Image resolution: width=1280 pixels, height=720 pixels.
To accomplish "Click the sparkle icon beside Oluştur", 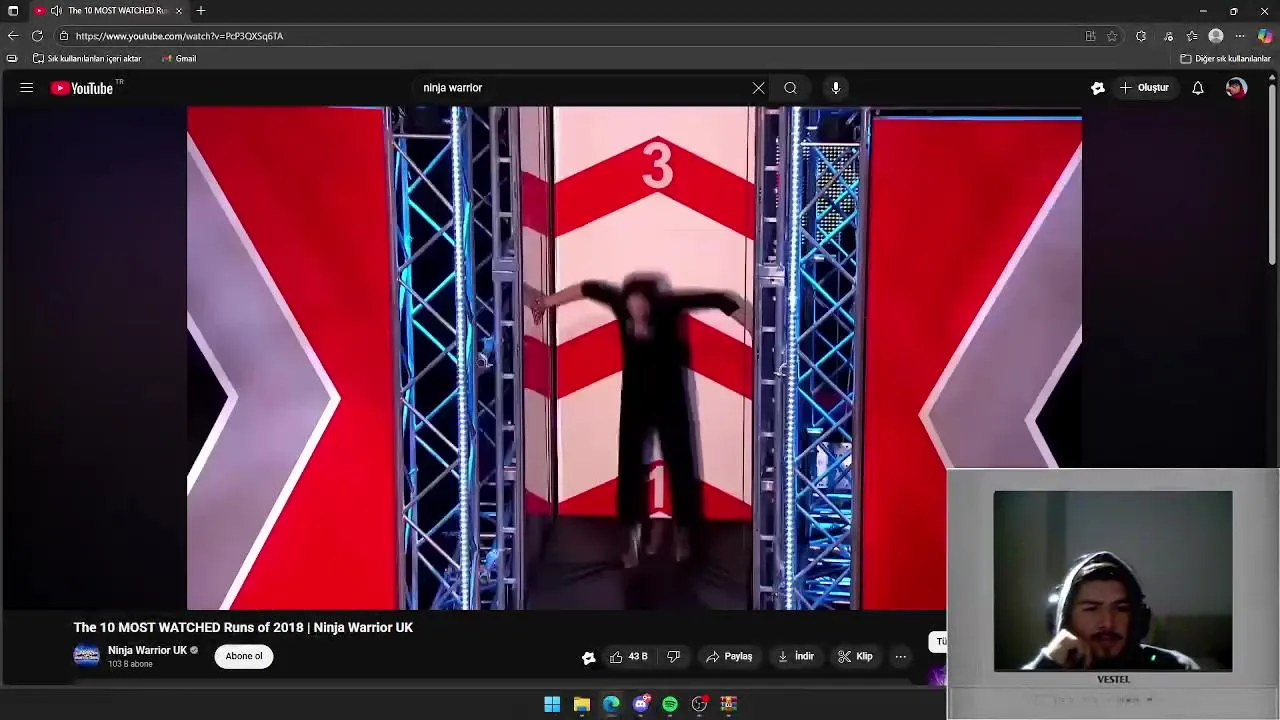I will point(1098,88).
